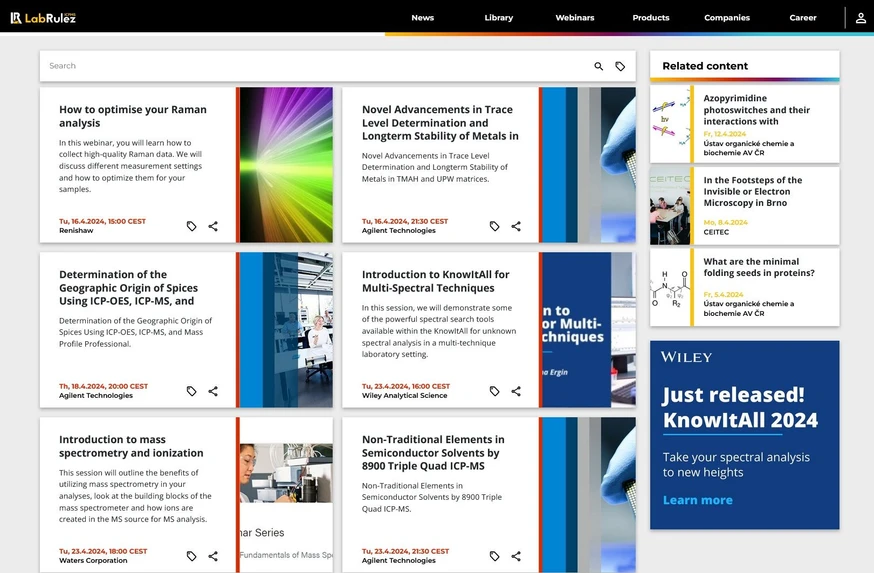This screenshot has height=573, width=874.
Task: Open 'Introduction to mass spectrometry and ionization' title
Action: [x=131, y=446]
